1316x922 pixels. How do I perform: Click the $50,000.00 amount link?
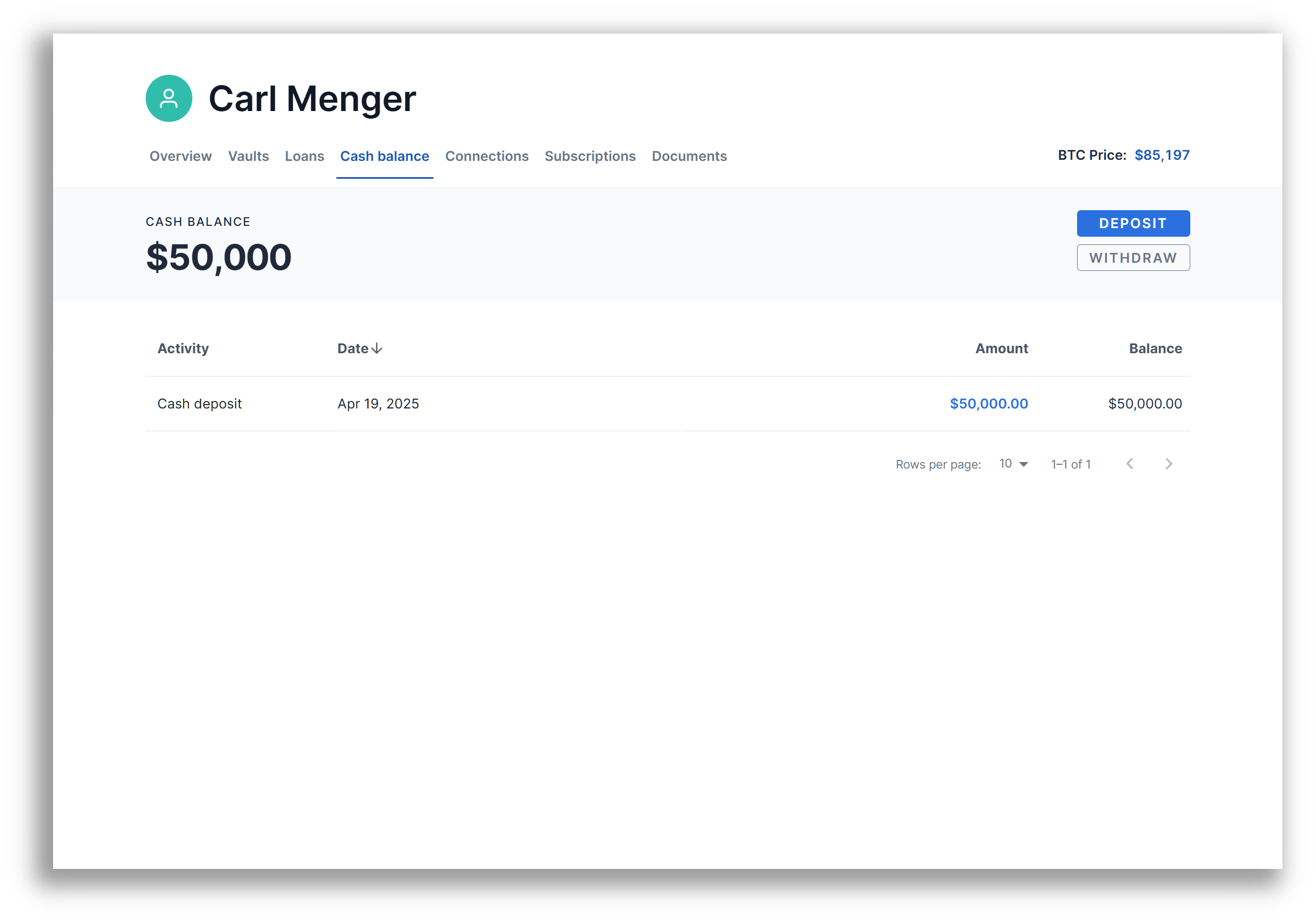point(988,404)
